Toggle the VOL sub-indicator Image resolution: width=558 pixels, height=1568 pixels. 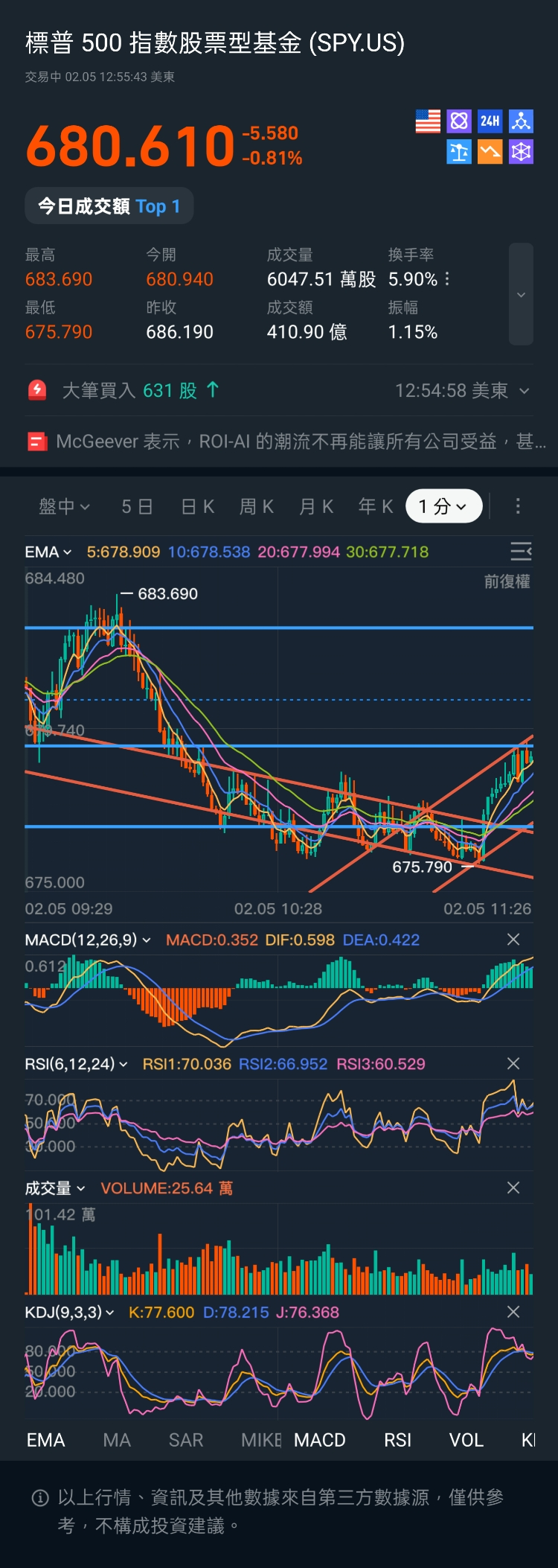[466, 1441]
